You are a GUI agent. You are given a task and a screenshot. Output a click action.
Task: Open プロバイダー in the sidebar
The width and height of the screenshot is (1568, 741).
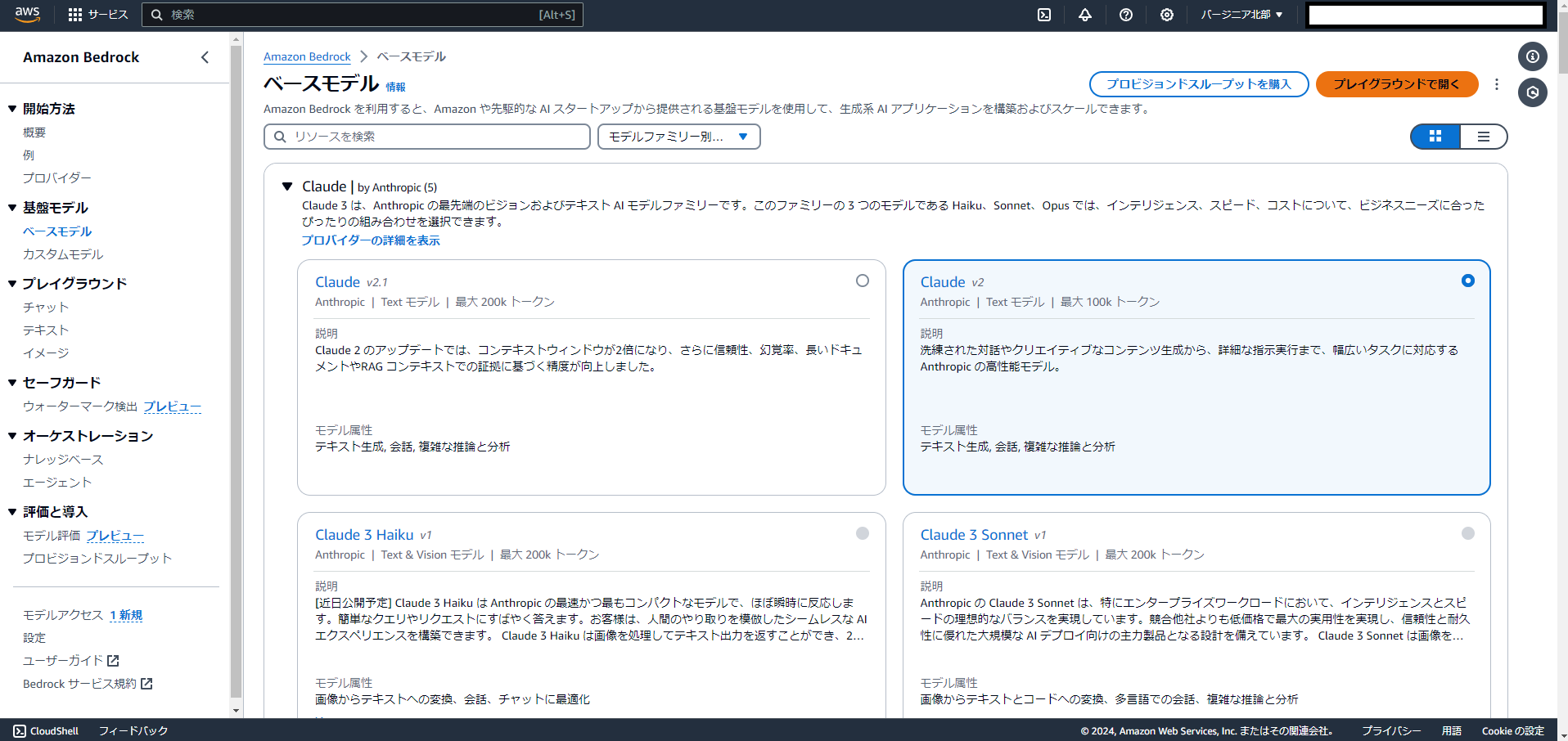[57, 178]
